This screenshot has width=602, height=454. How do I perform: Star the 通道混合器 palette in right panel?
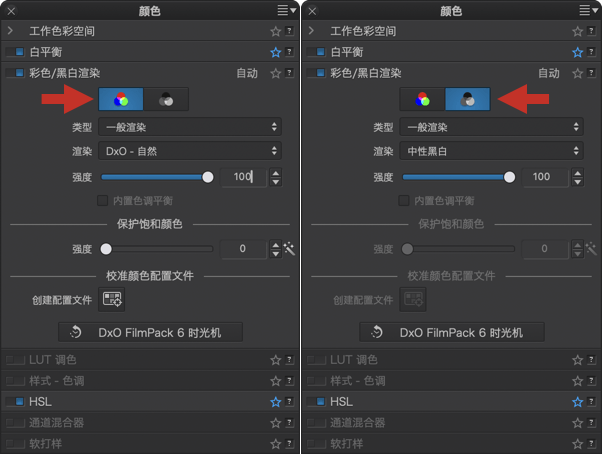click(x=577, y=423)
